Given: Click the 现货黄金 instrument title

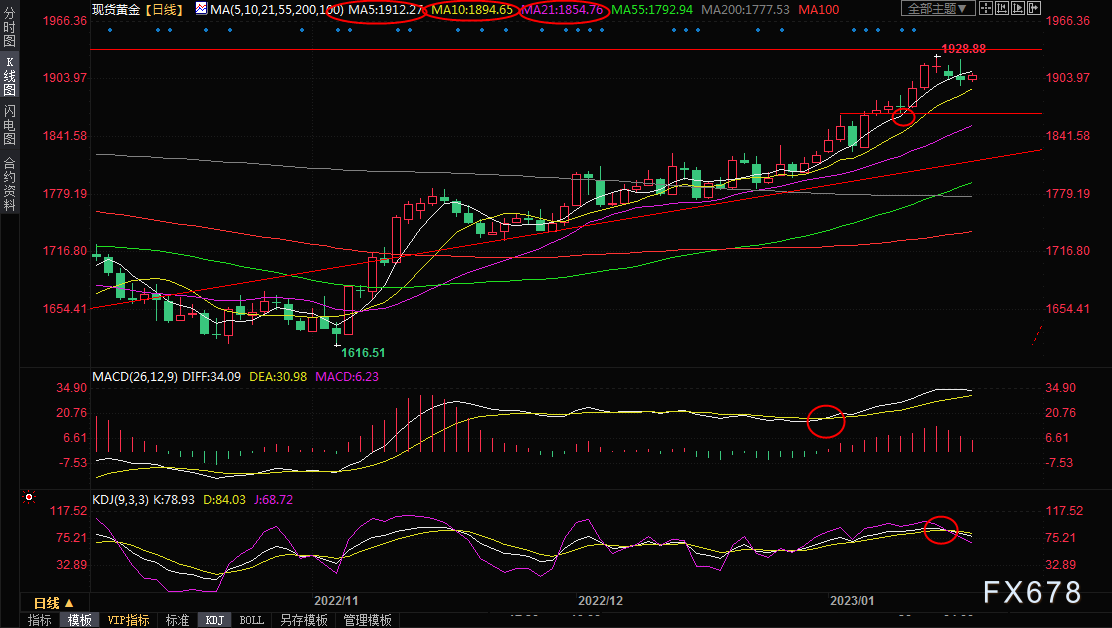Looking at the screenshot, I should pos(117,9).
